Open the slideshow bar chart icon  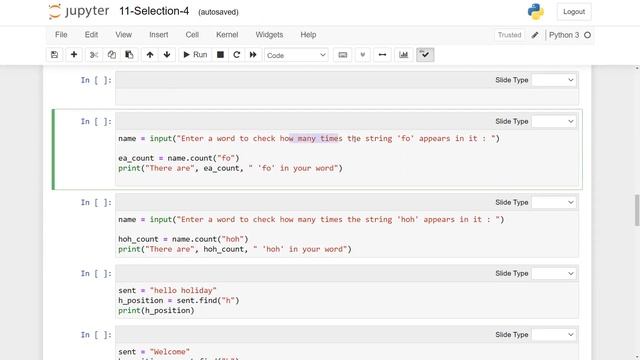point(404,55)
